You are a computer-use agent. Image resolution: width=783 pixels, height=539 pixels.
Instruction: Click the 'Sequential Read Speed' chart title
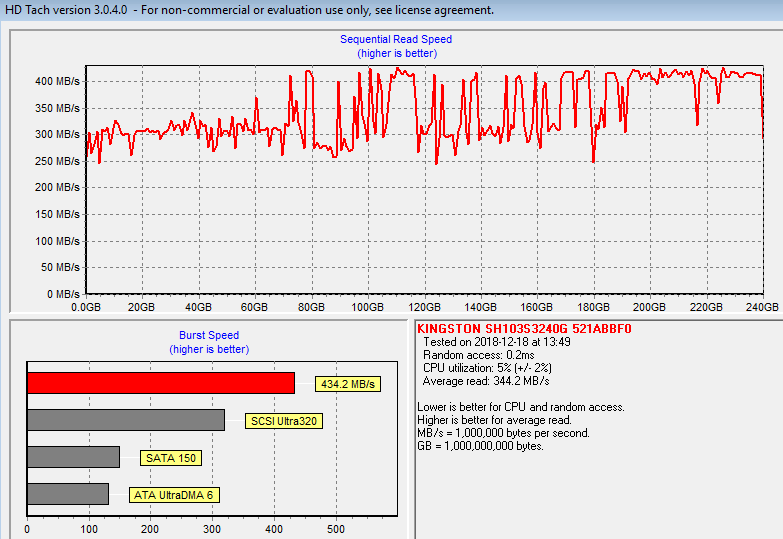[396, 39]
